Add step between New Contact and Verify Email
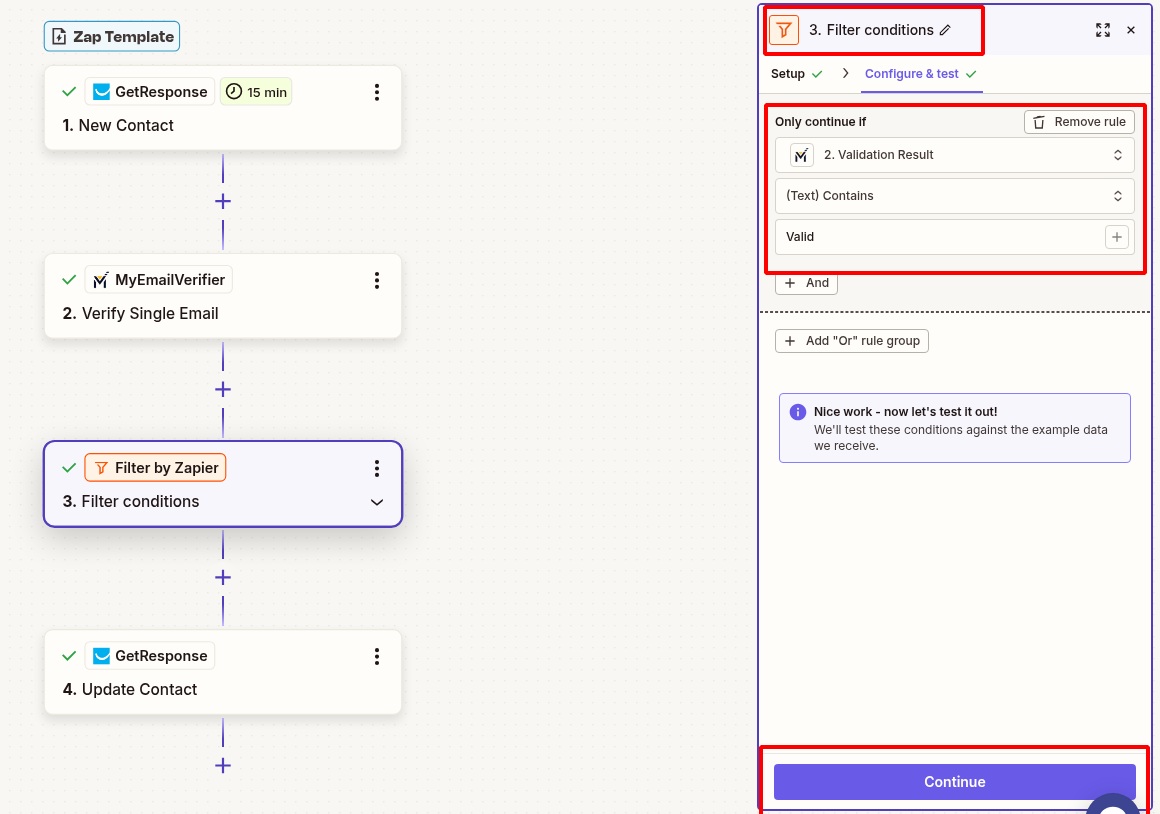This screenshot has height=814, width=1160. point(223,201)
